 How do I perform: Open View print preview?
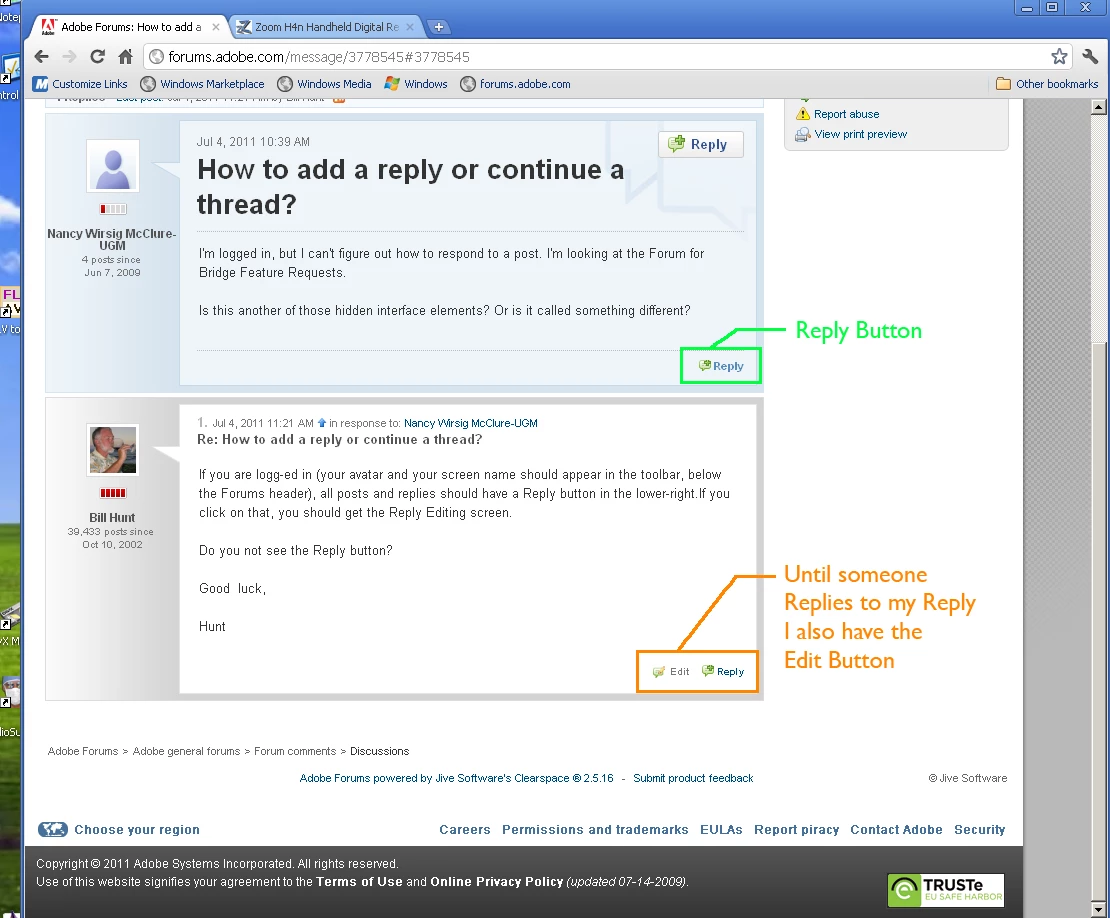pos(860,134)
